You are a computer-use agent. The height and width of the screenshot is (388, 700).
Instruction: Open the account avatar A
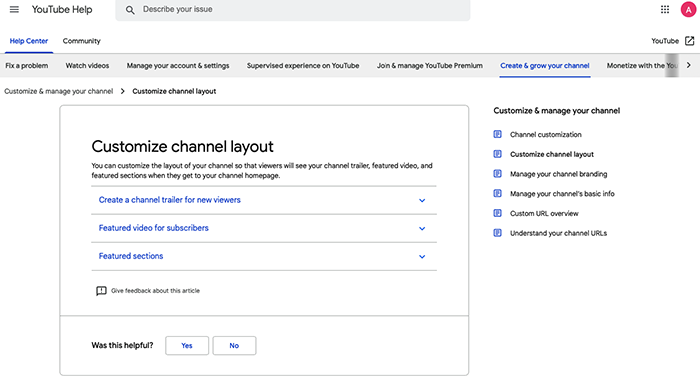pyautogui.click(x=688, y=9)
